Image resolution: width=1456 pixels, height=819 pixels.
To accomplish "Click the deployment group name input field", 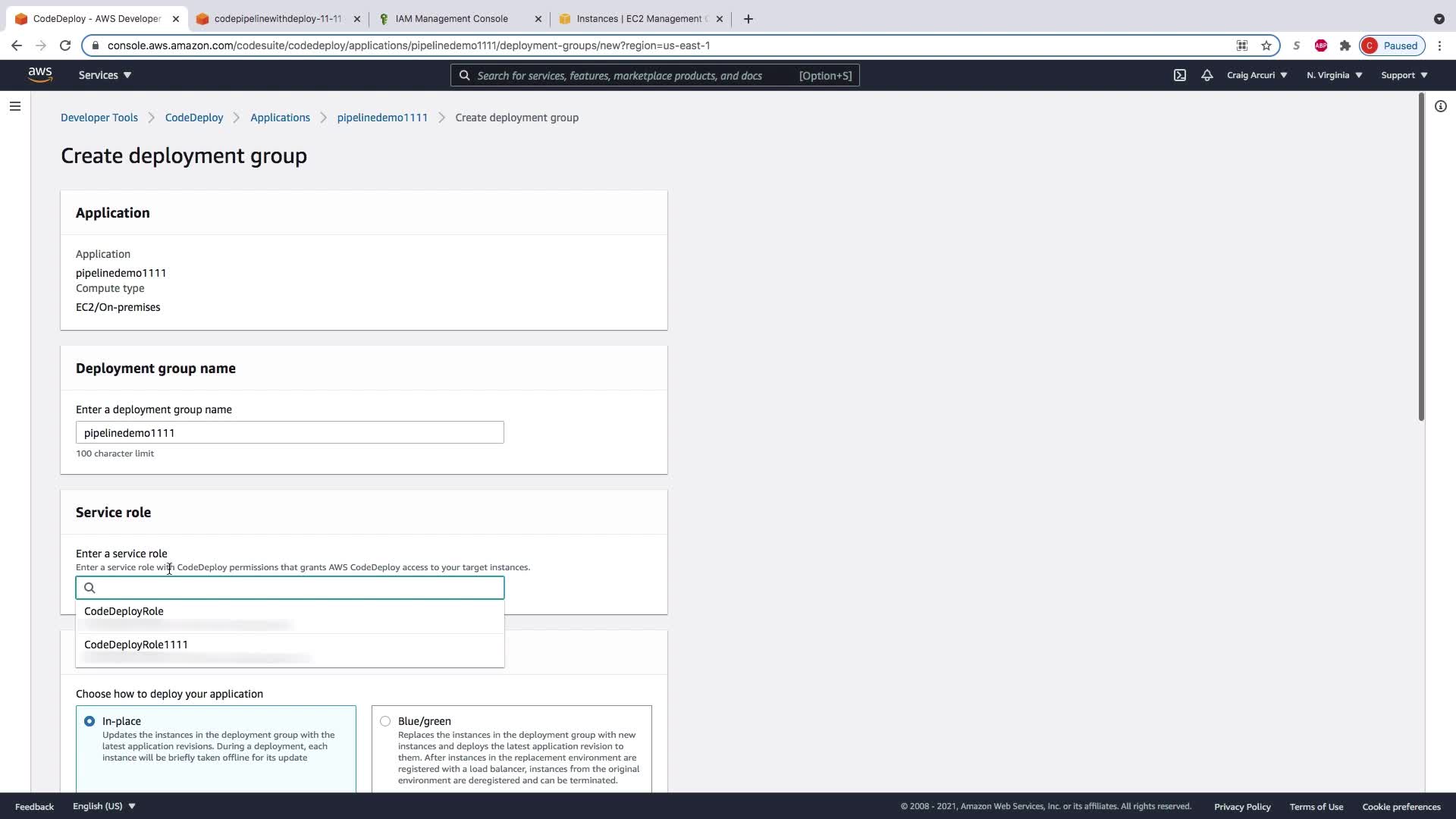I will (x=290, y=433).
